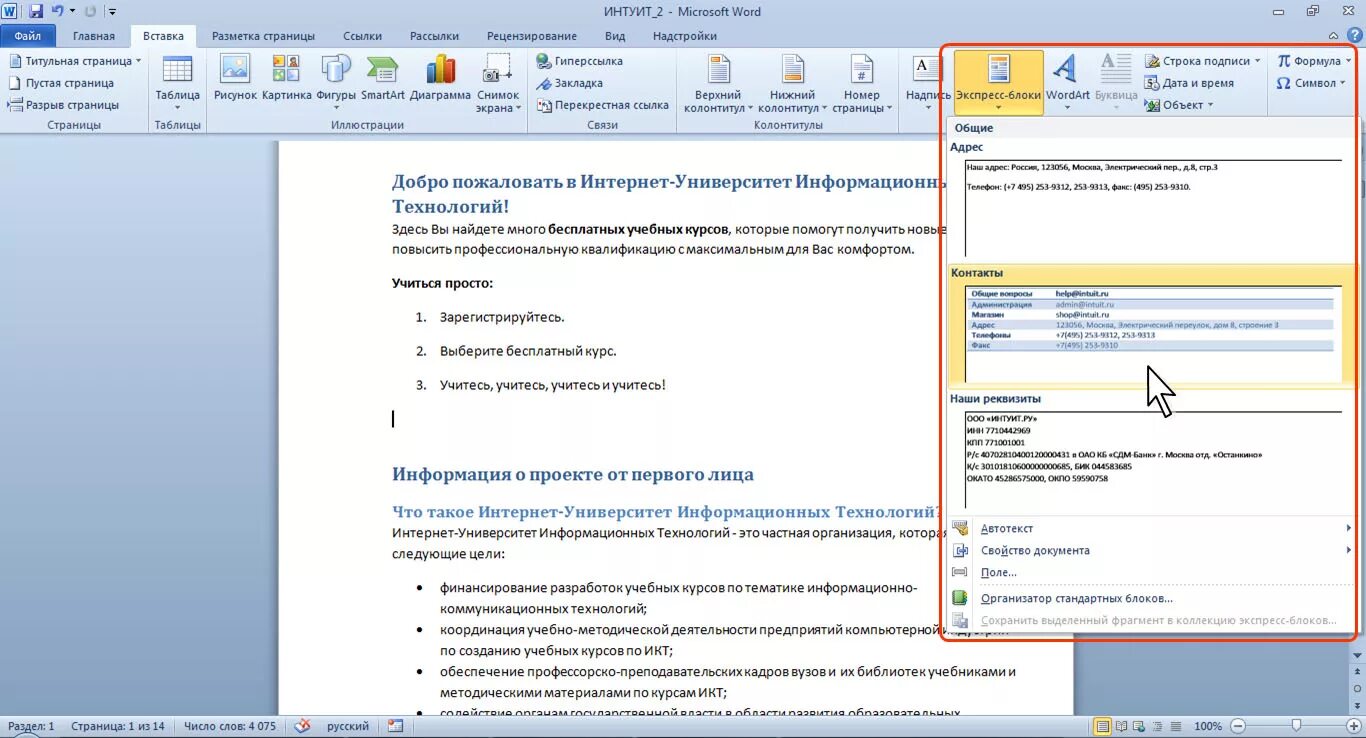Viewport: 1366px width, 738px height.
Task: Switch to Outline view icon
Action: [1160, 726]
